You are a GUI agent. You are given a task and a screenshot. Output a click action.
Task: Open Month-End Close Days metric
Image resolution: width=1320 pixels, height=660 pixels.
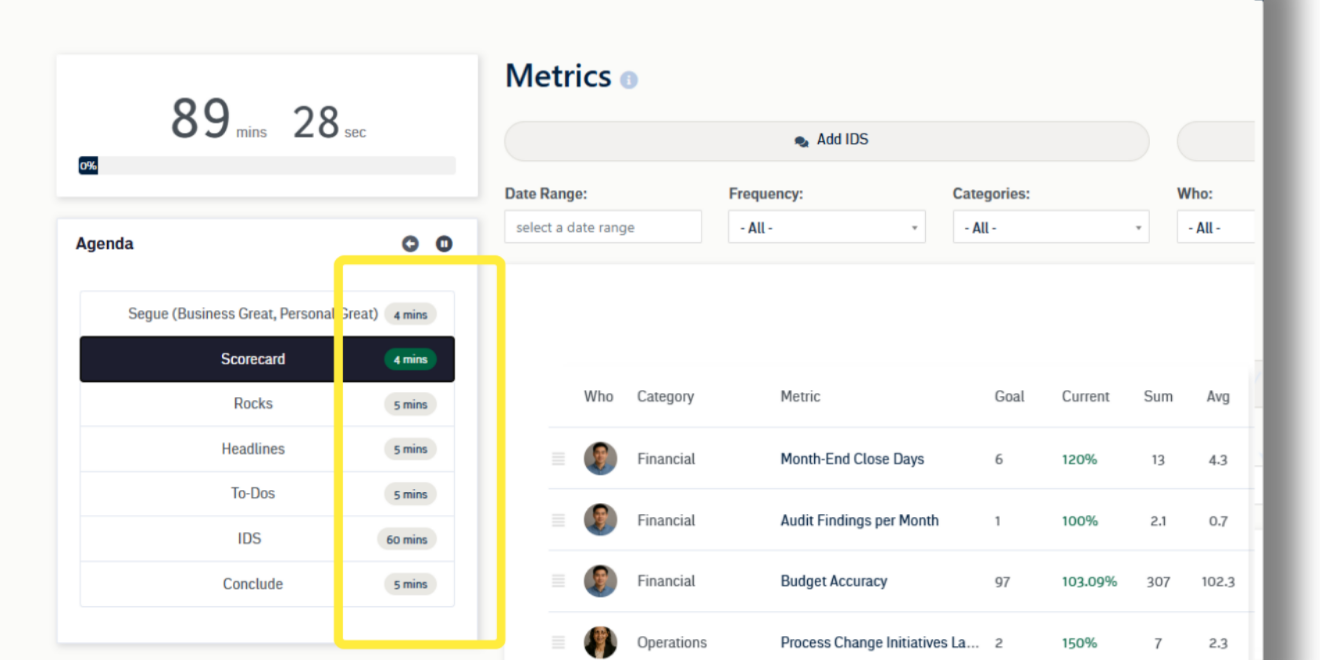[852, 459]
